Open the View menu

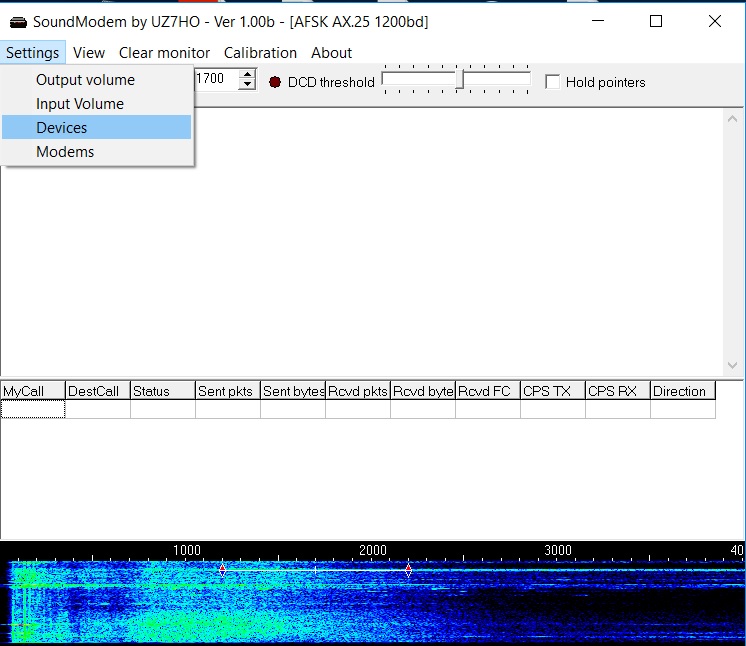tap(89, 53)
